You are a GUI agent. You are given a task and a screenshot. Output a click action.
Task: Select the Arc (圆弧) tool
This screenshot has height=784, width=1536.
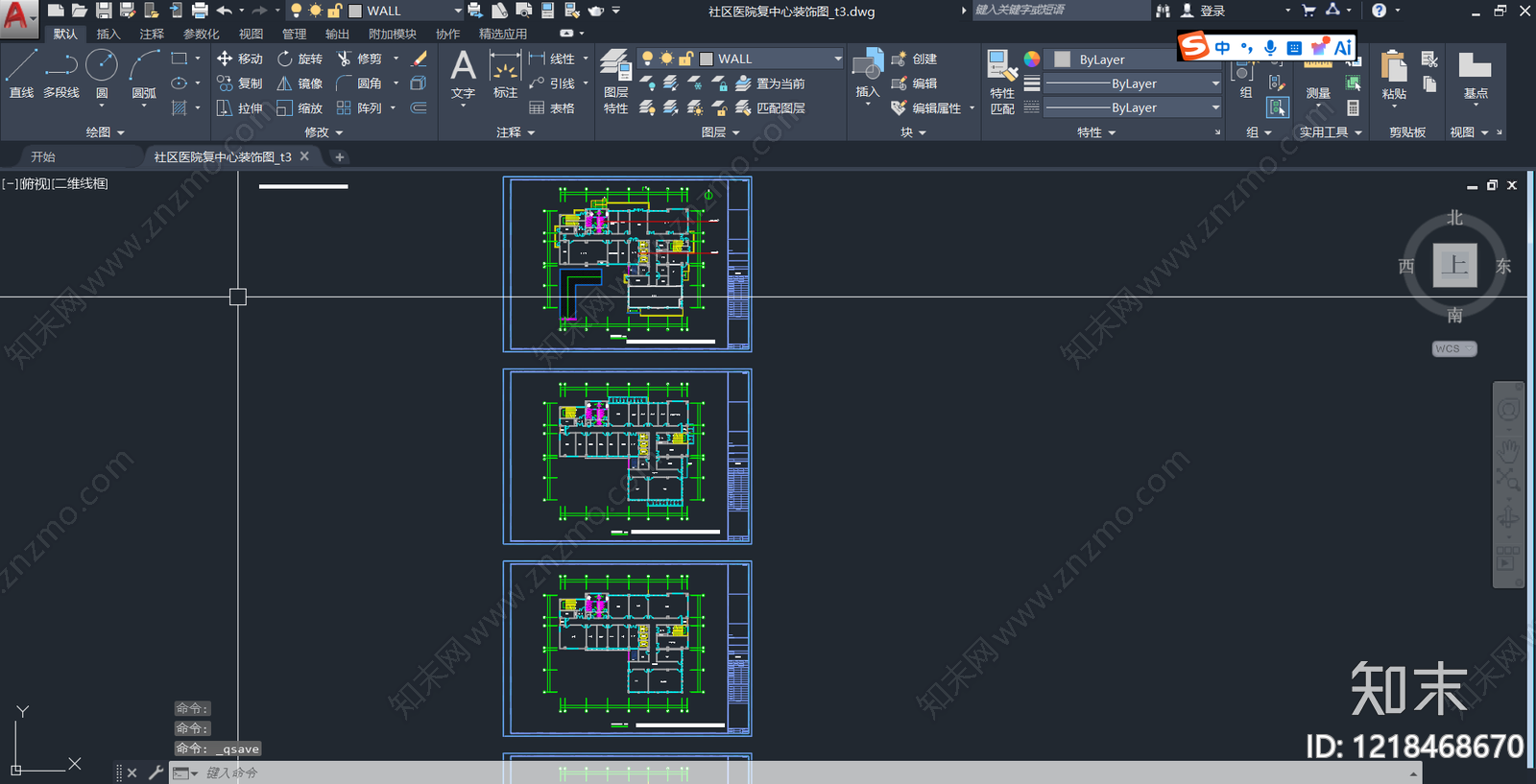144,74
